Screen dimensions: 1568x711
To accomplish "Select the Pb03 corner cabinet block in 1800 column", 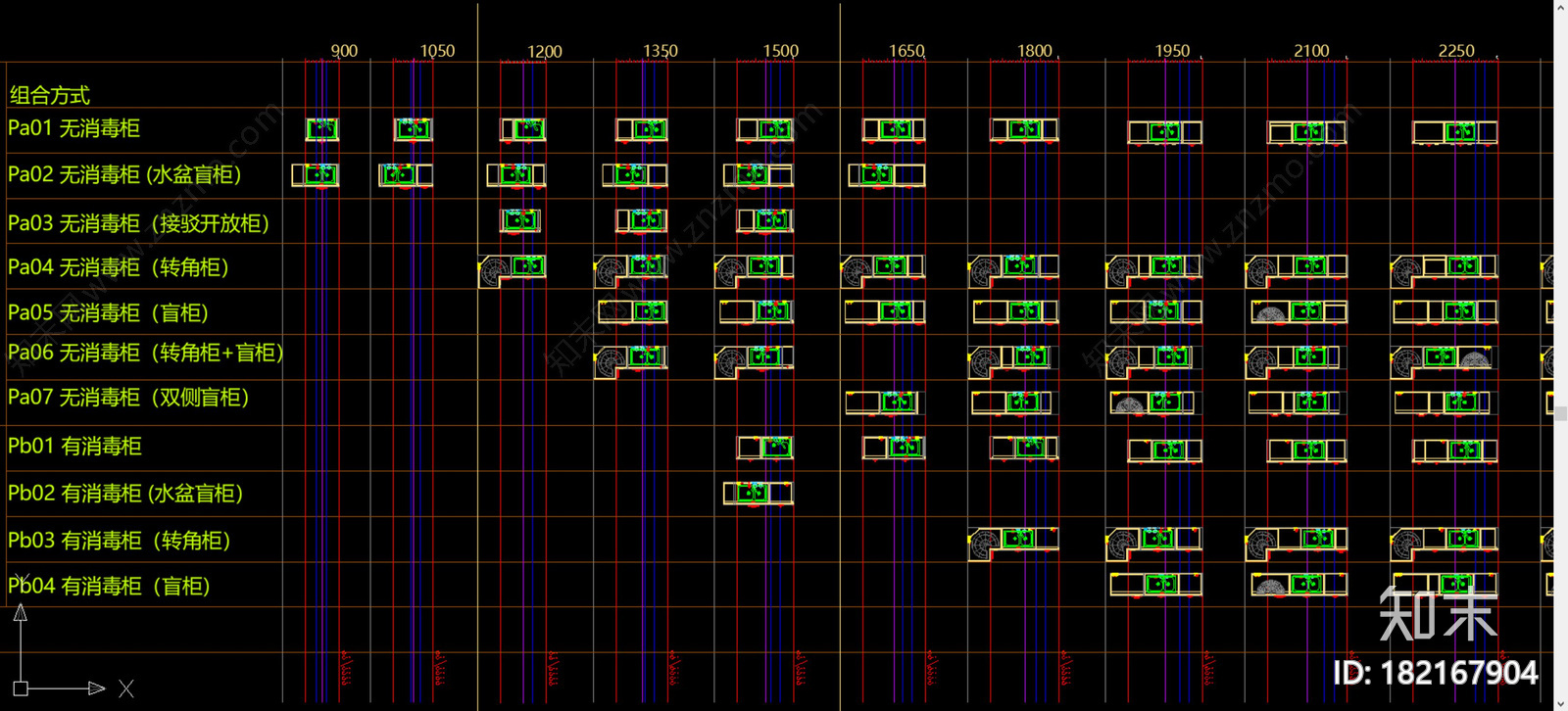I will (1013, 543).
